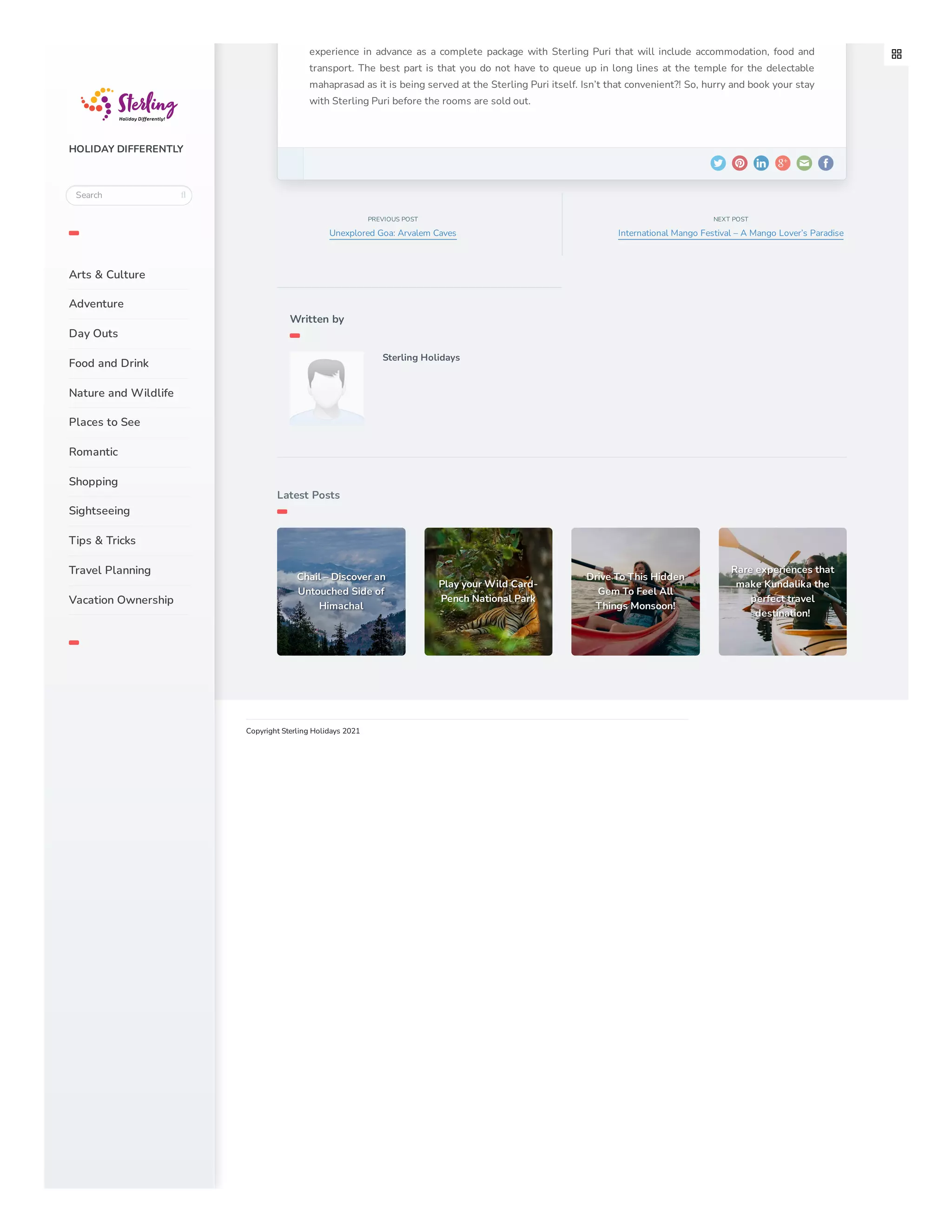Go to the Vacation Ownership category
This screenshot has height=1232, width=952.
121,600
